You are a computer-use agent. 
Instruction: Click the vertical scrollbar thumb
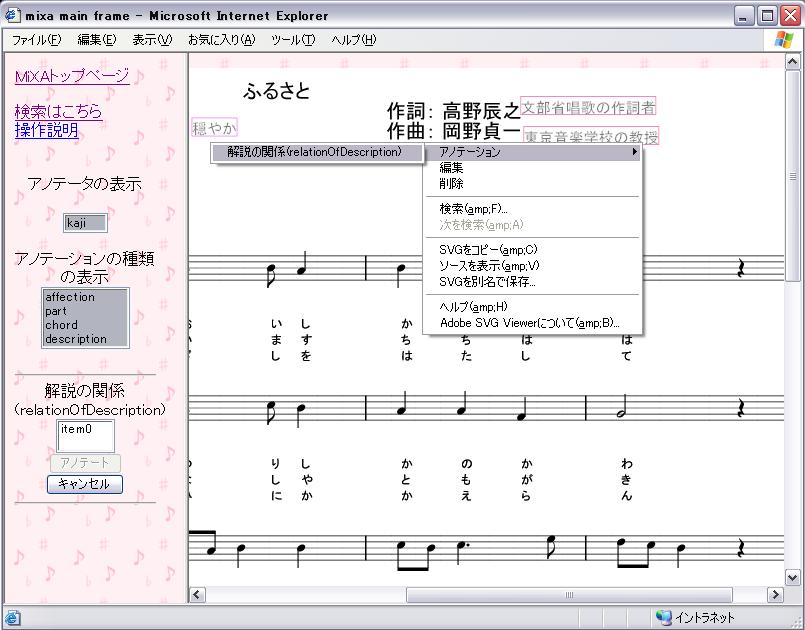click(x=793, y=176)
